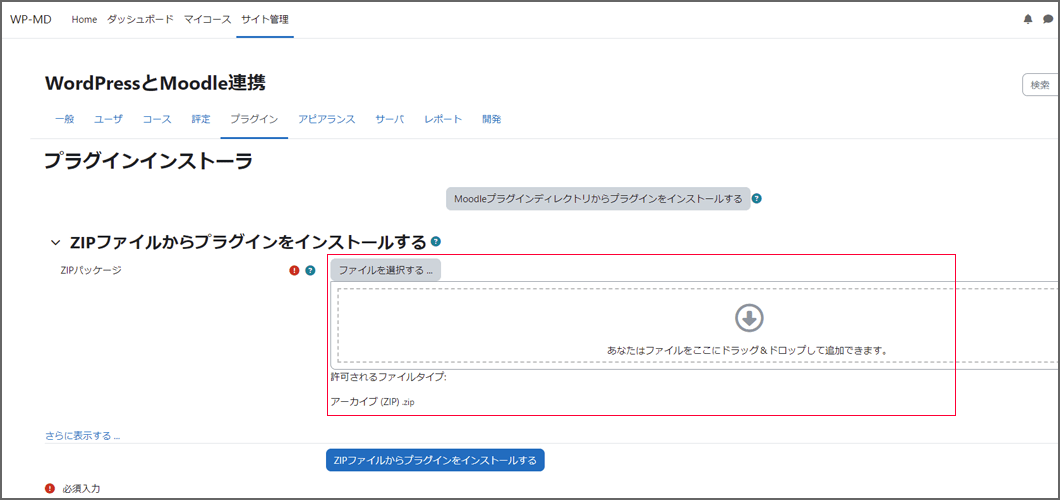Click red required icon next to 必須入力

point(49,489)
